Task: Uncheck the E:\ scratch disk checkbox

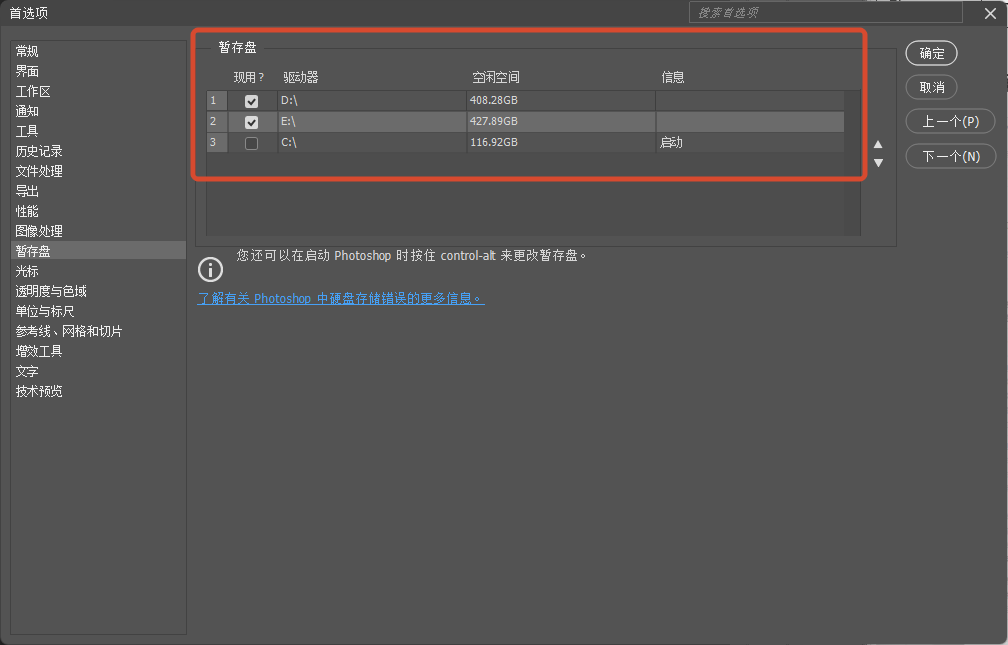Action: click(251, 122)
